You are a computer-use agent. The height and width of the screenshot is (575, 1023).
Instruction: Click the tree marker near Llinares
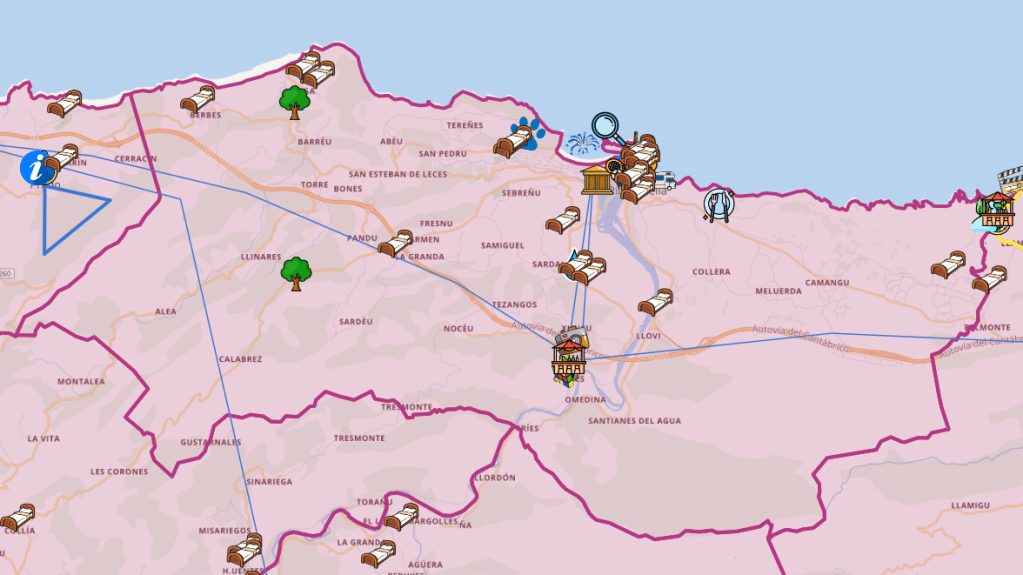295,272
